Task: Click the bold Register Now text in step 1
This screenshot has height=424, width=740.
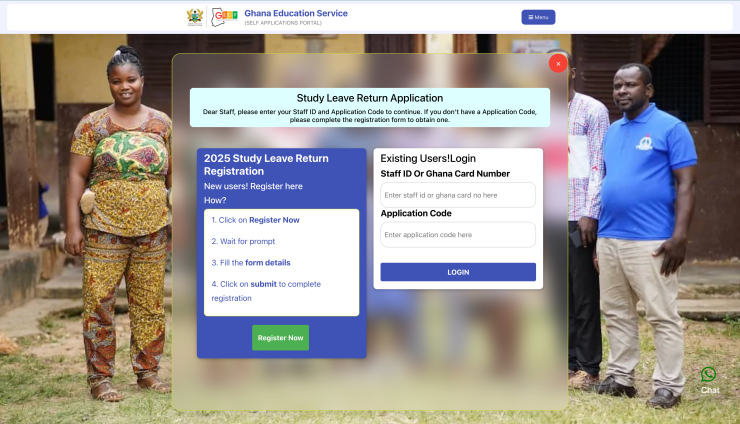Action: [274, 220]
